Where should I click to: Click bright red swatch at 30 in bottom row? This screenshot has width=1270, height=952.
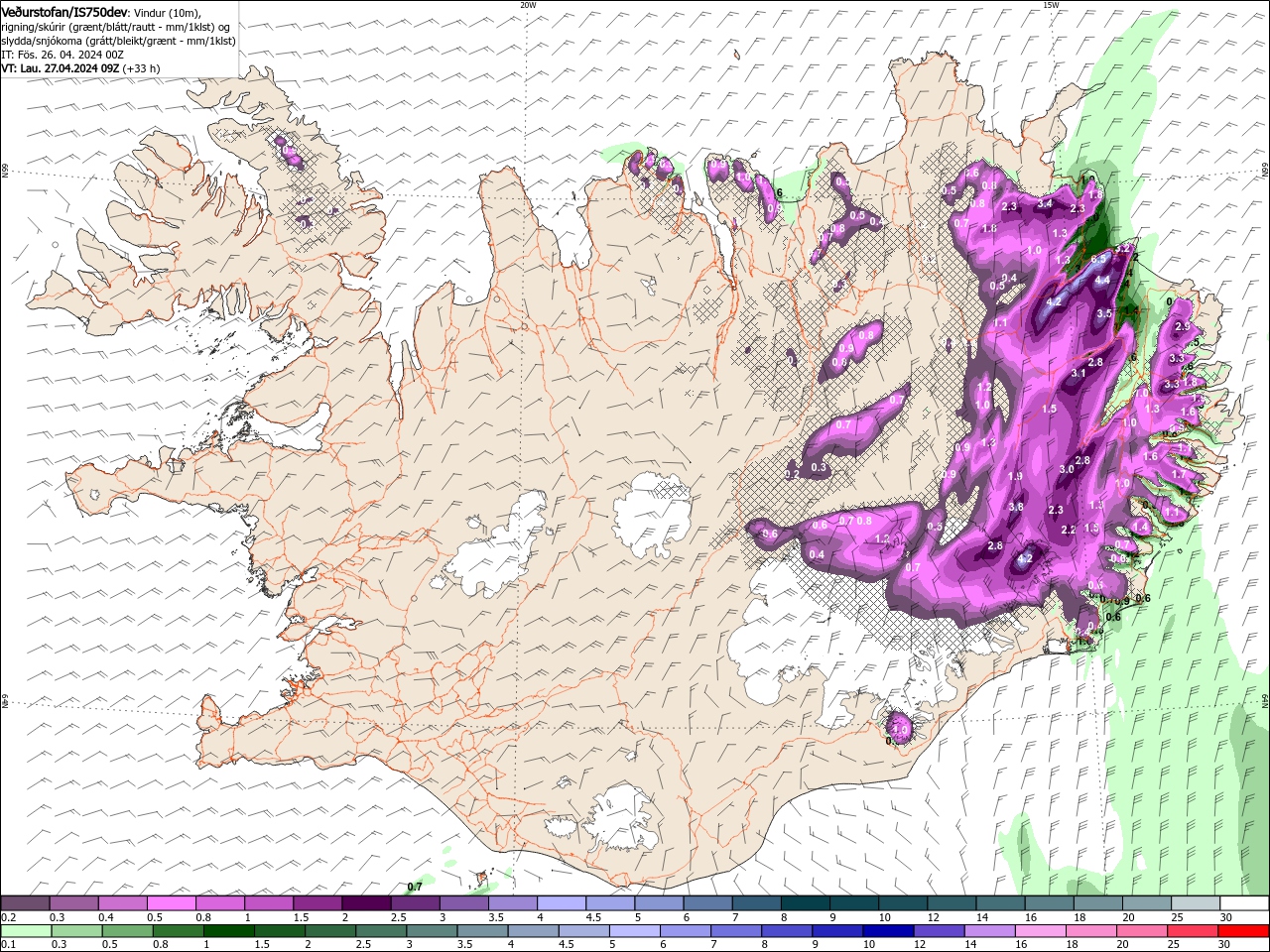point(1242,931)
